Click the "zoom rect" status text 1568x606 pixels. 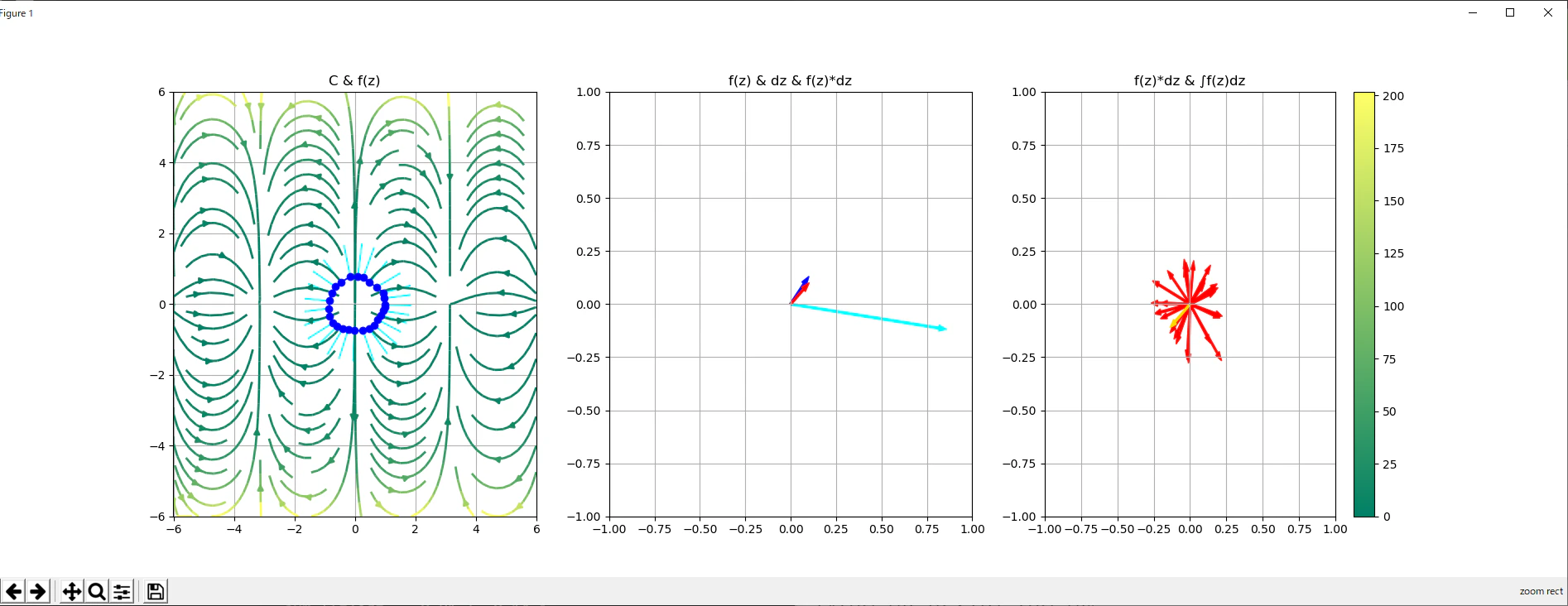tap(1541, 591)
